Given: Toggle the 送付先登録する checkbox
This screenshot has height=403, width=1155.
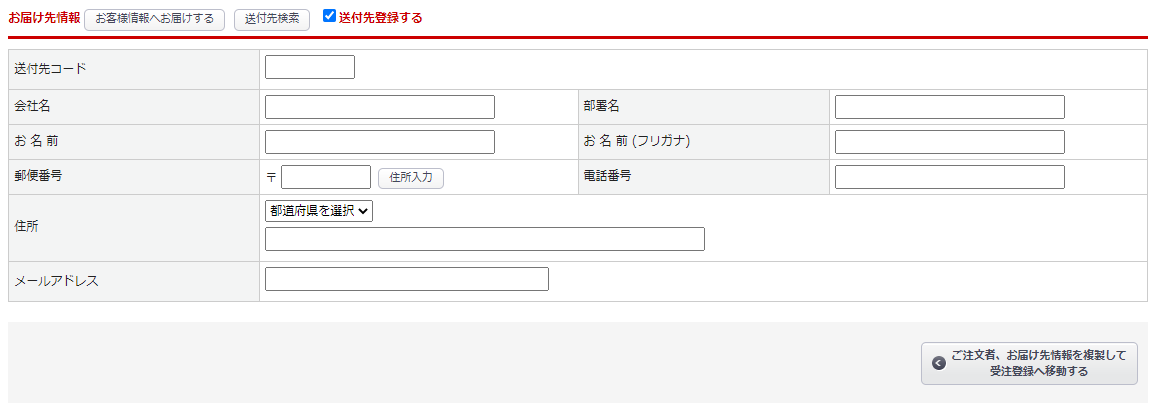Looking at the screenshot, I should coord(329,16).
